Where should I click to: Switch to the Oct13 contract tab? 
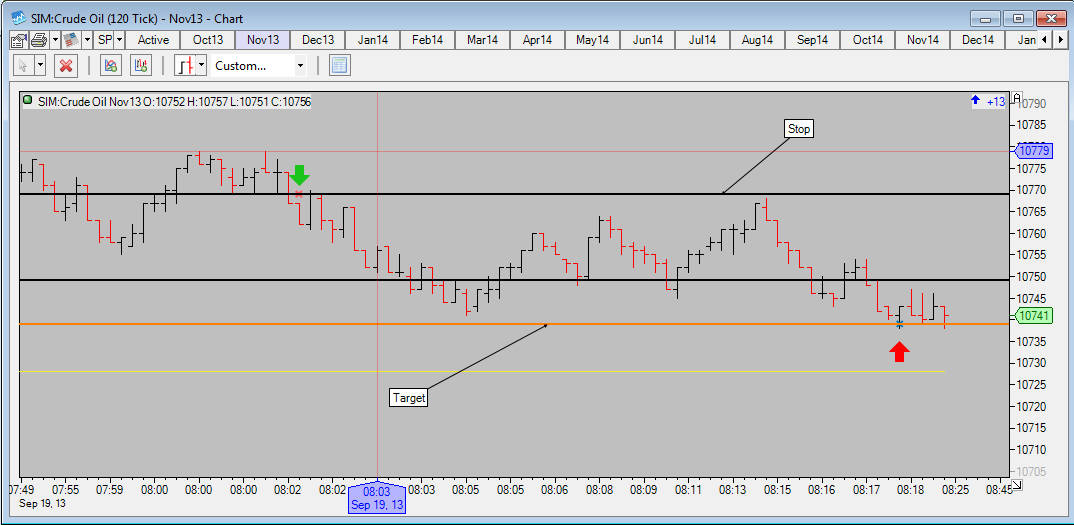pyautogui.click(x=208, y=40)
